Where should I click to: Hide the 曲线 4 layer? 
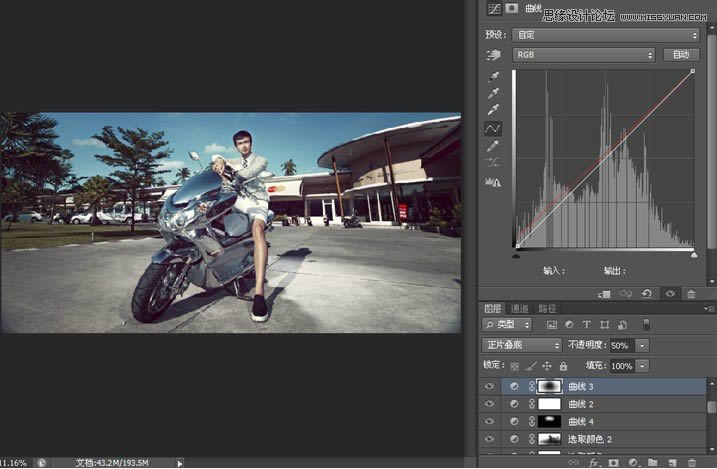pyautogui.click(x=489, y=421)
